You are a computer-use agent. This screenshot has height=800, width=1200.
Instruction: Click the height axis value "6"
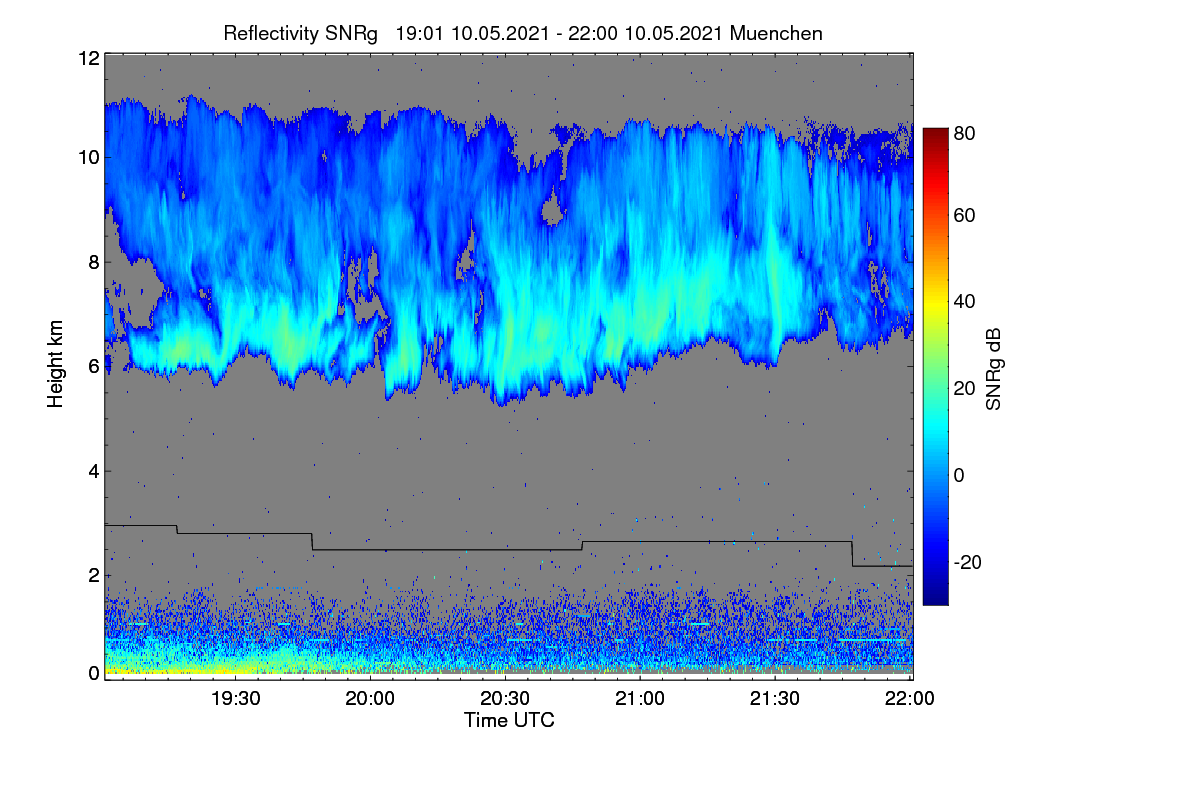pos(94,366)
